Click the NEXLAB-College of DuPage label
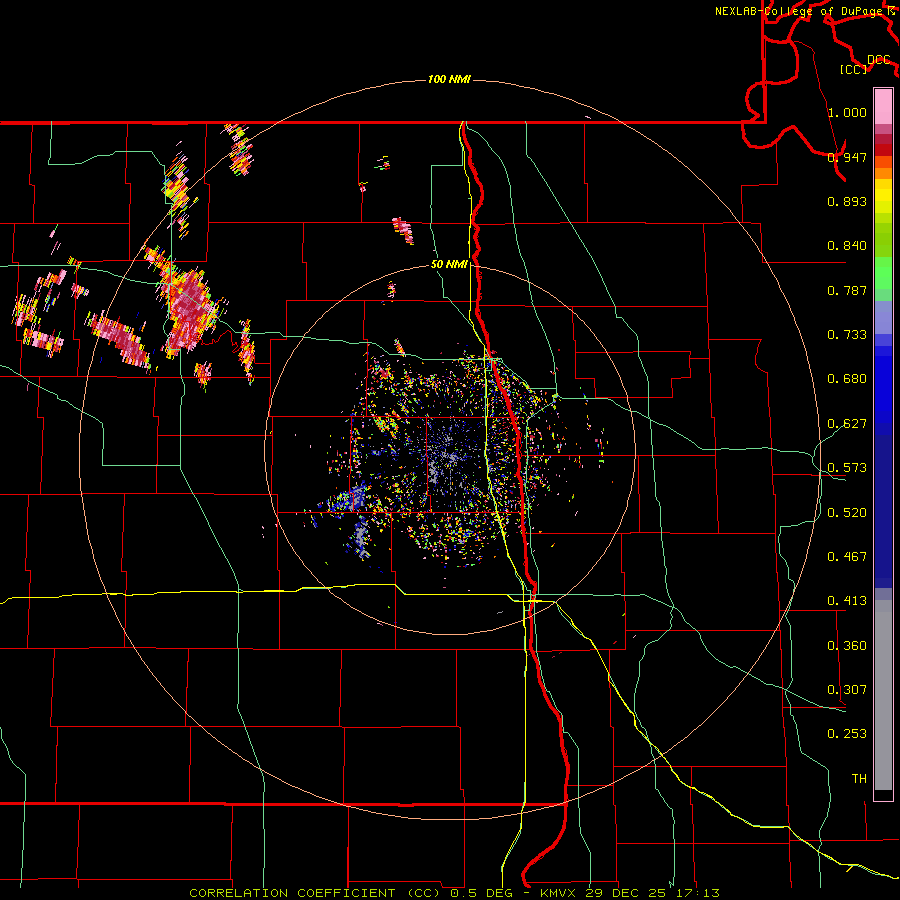Viewport: 900px width, 900px height. point(798,11)
